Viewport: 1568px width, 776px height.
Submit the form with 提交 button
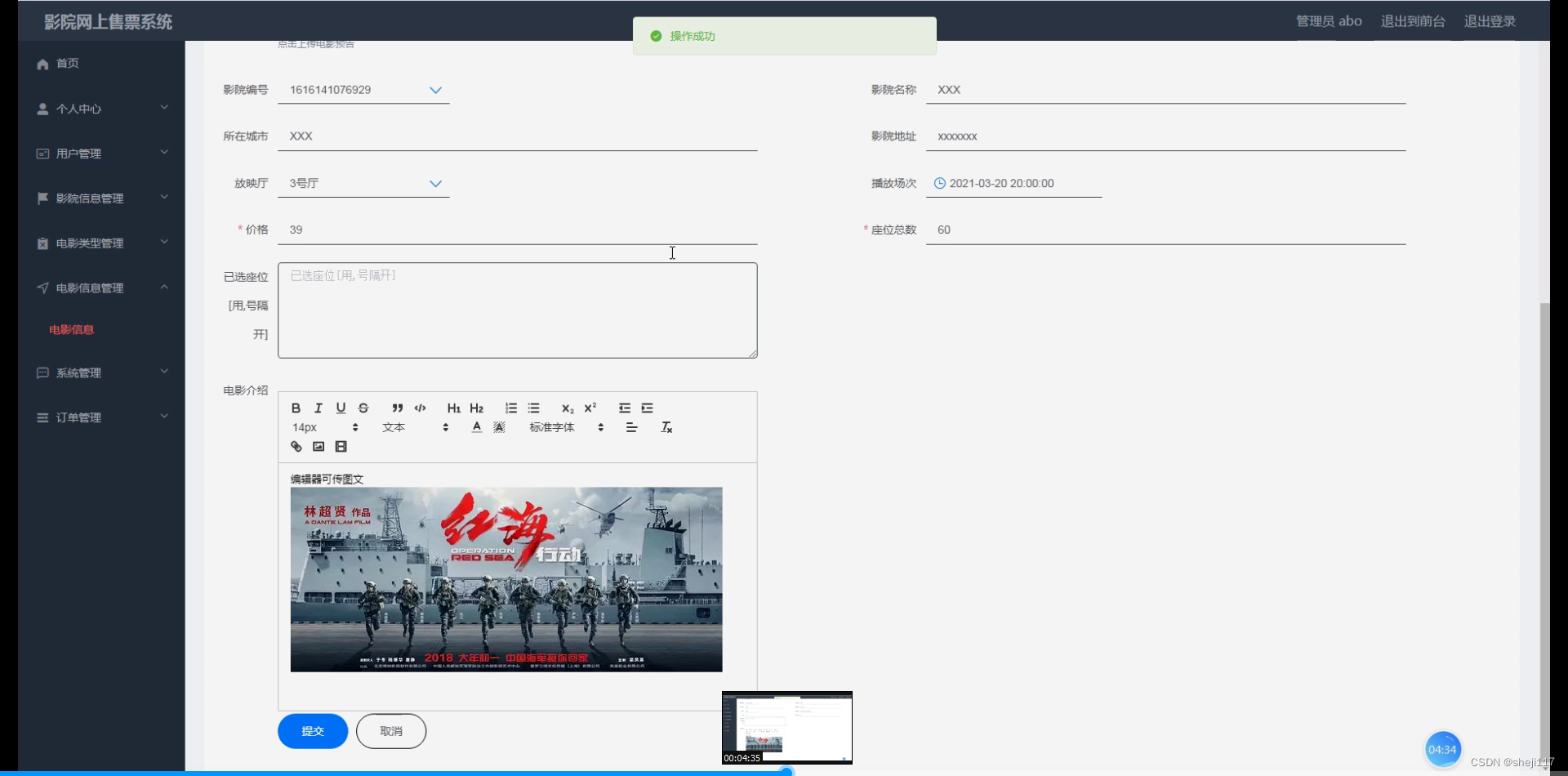(x=312, y=731)
